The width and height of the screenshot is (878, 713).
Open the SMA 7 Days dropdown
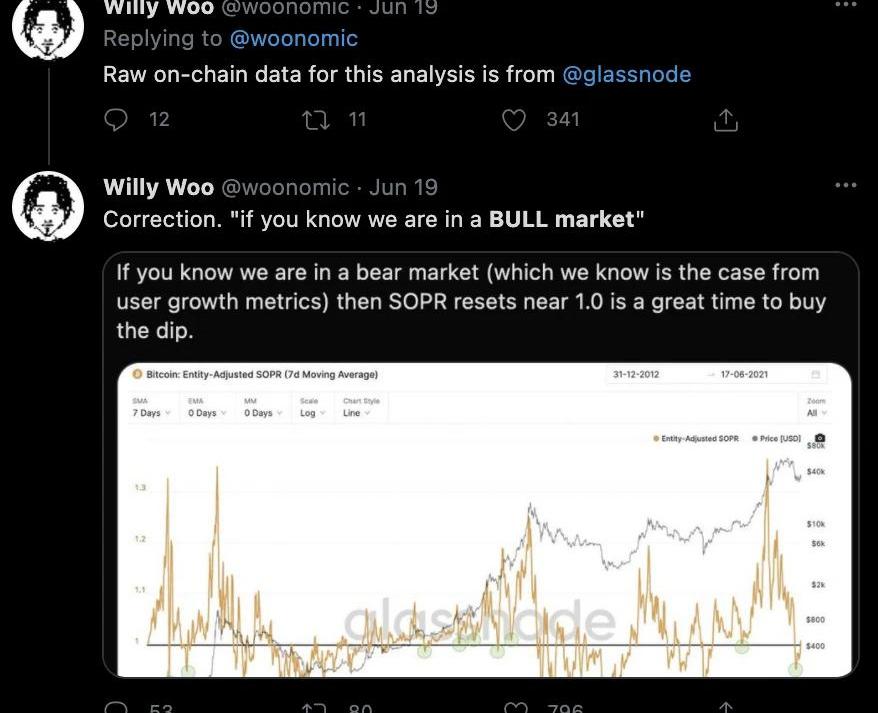[x=151, y=413]
